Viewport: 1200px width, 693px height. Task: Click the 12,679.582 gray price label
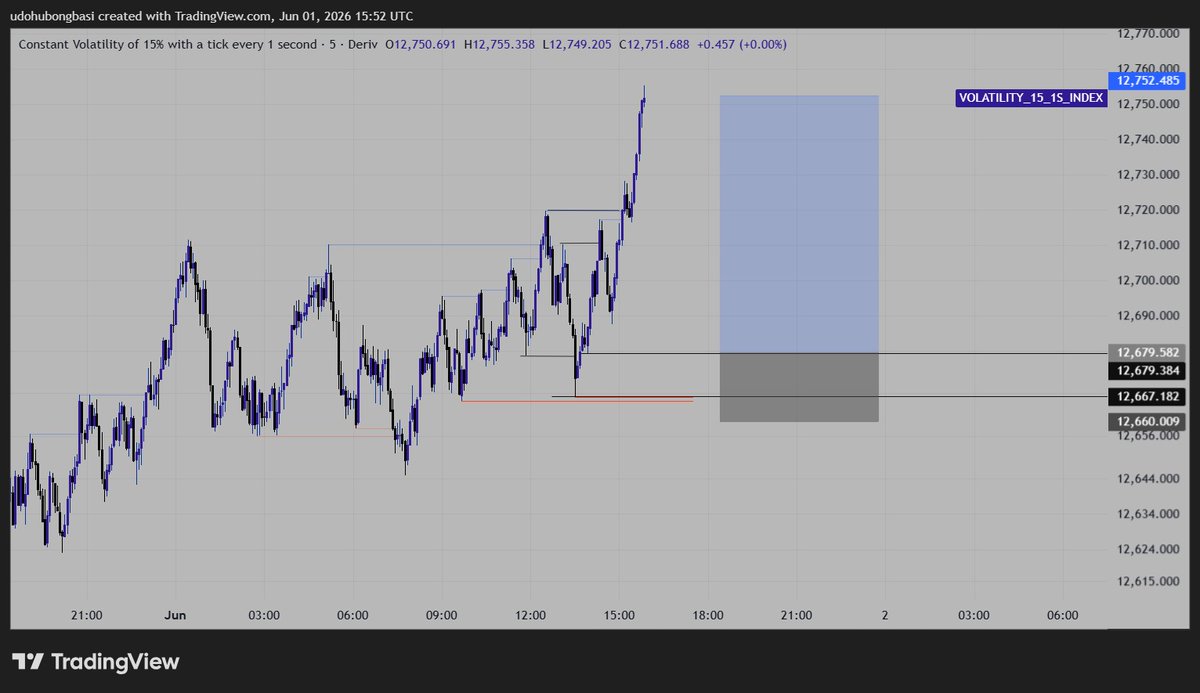[x=1149, y=353]
